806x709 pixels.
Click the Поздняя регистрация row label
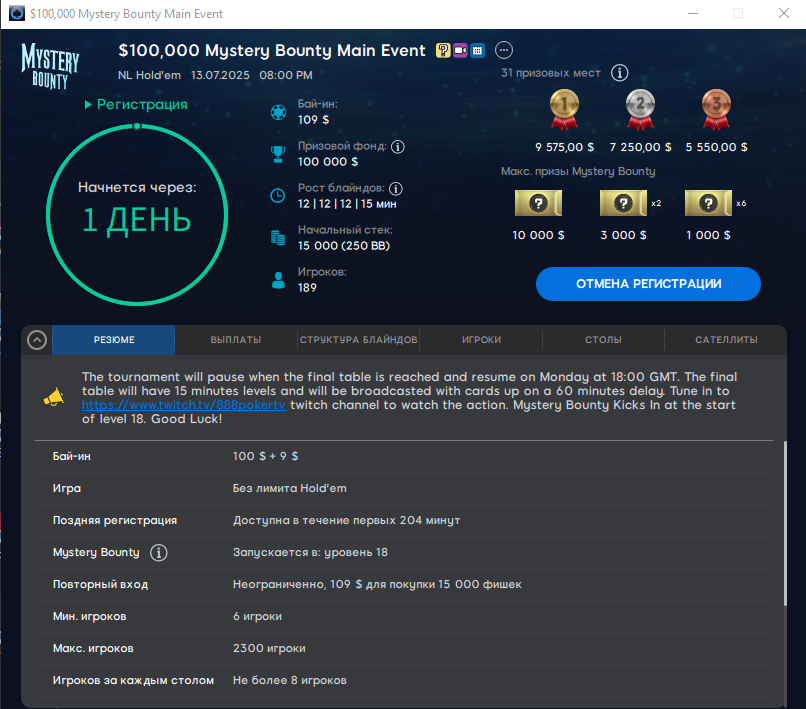point(115,520)
